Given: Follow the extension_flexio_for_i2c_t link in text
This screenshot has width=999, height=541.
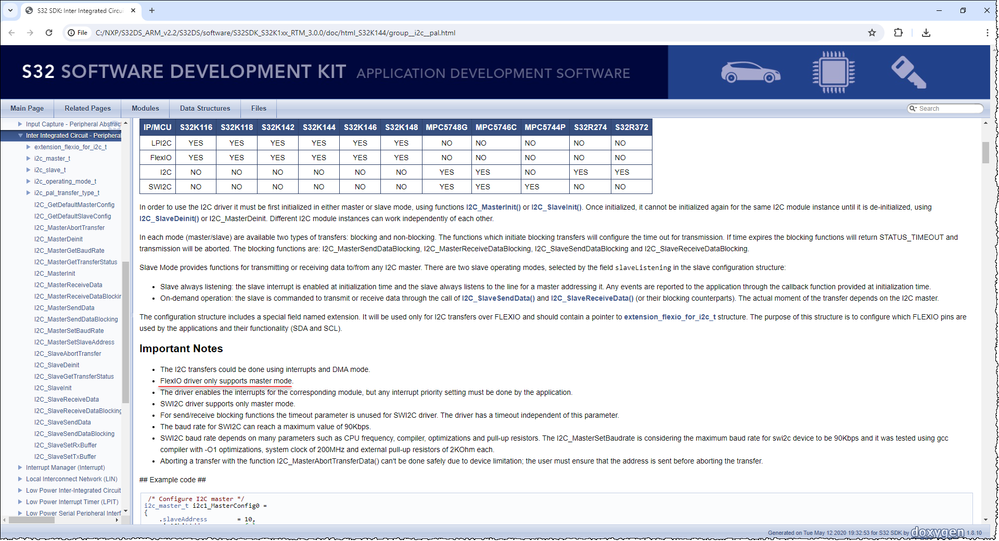Looking at the screenshot, I should click(x=670, y=317).
